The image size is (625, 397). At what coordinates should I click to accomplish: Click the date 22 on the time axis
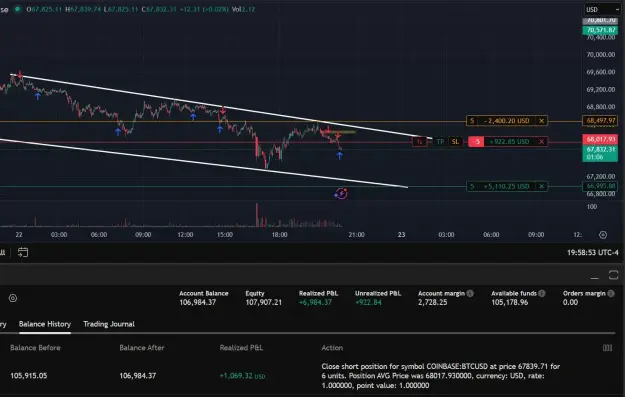click(x=19, y=235)
